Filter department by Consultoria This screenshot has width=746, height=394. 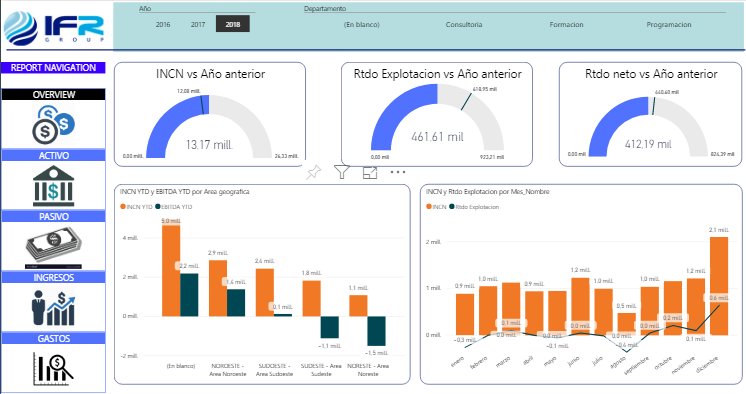coord(464,24)
